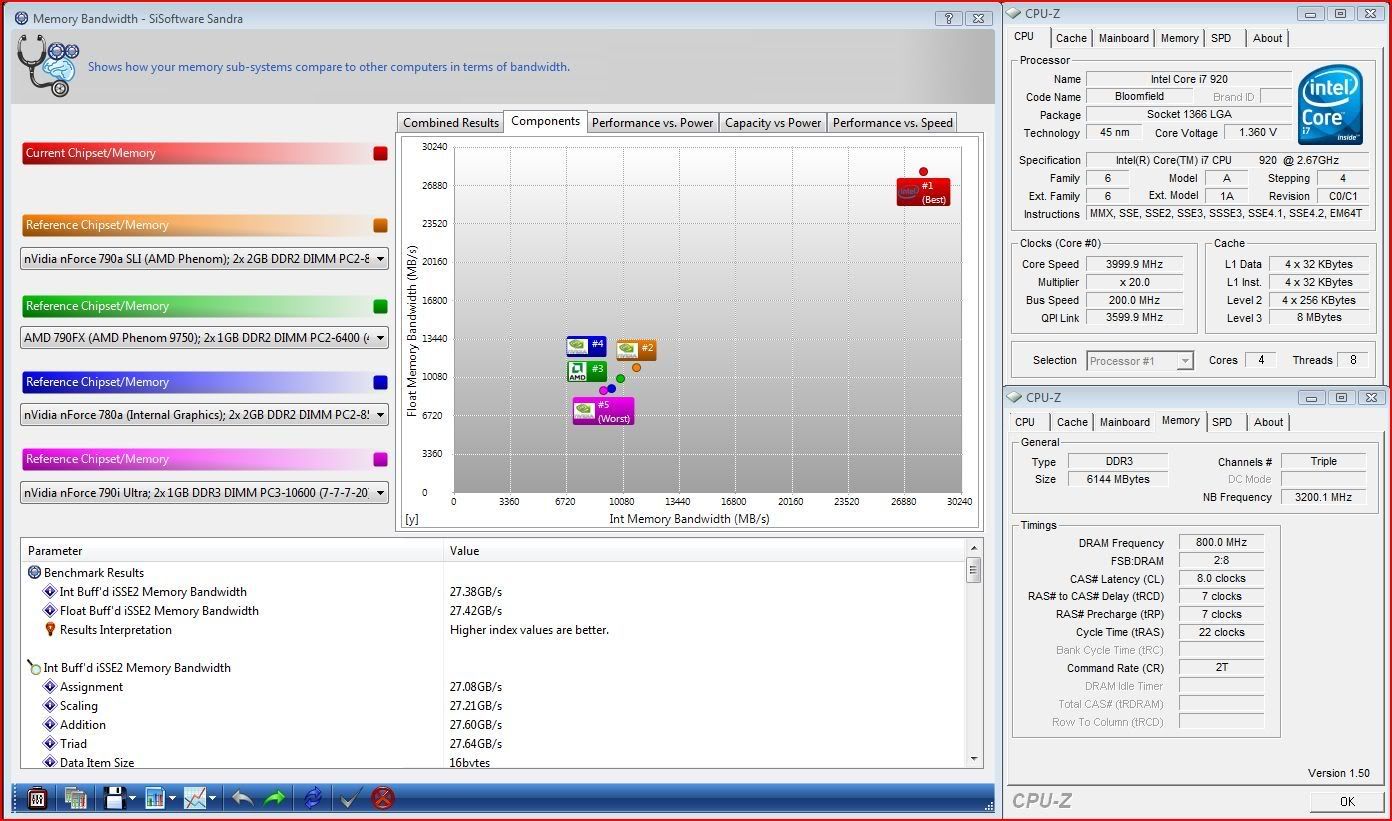Click the results list scroll up arrow
Image resolution: width=1392 pixels, height=821 pixels.
click(974, 548)
